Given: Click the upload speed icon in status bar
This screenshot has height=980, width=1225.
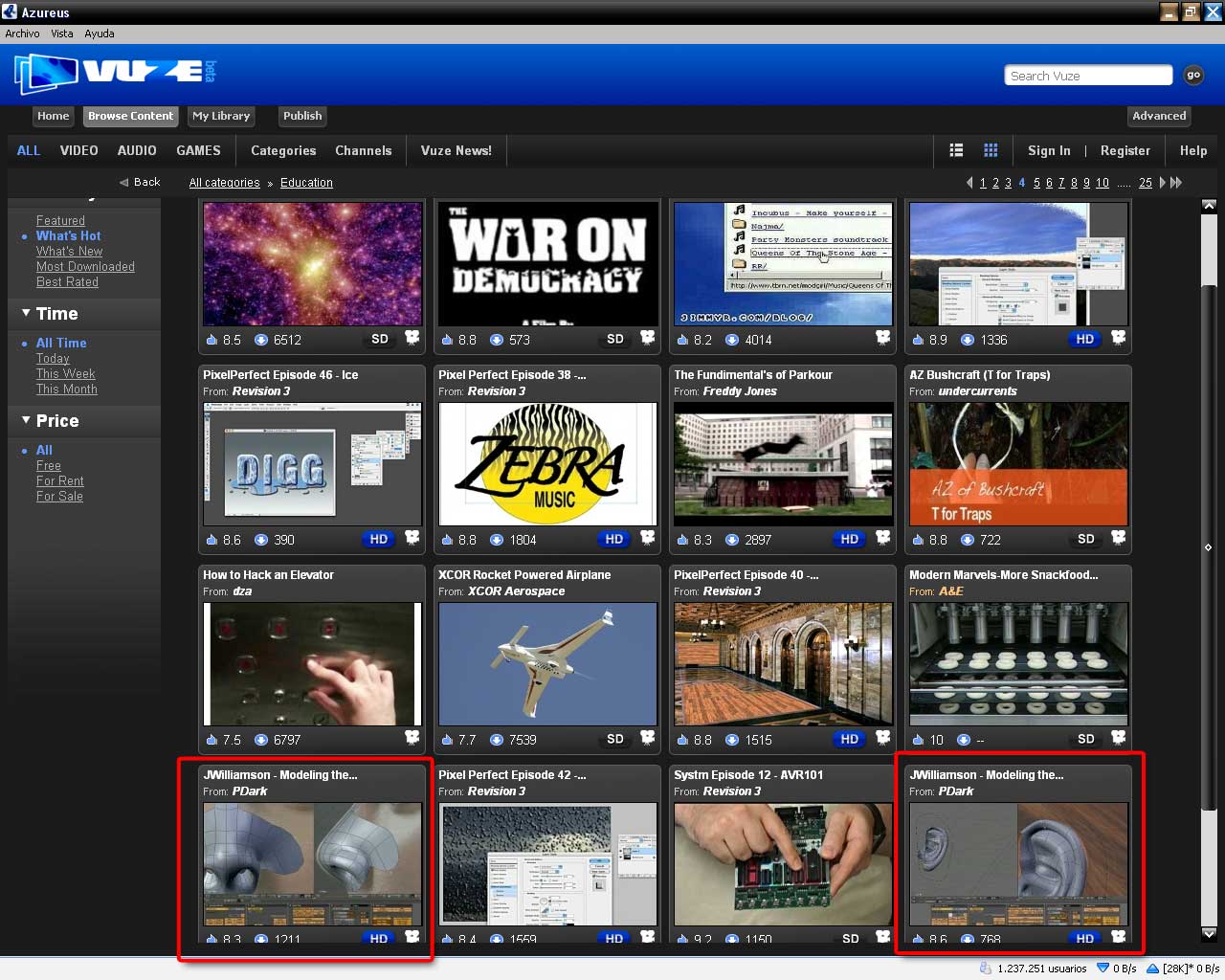Looking at the screenshot, I should [x=1152, y=968].
